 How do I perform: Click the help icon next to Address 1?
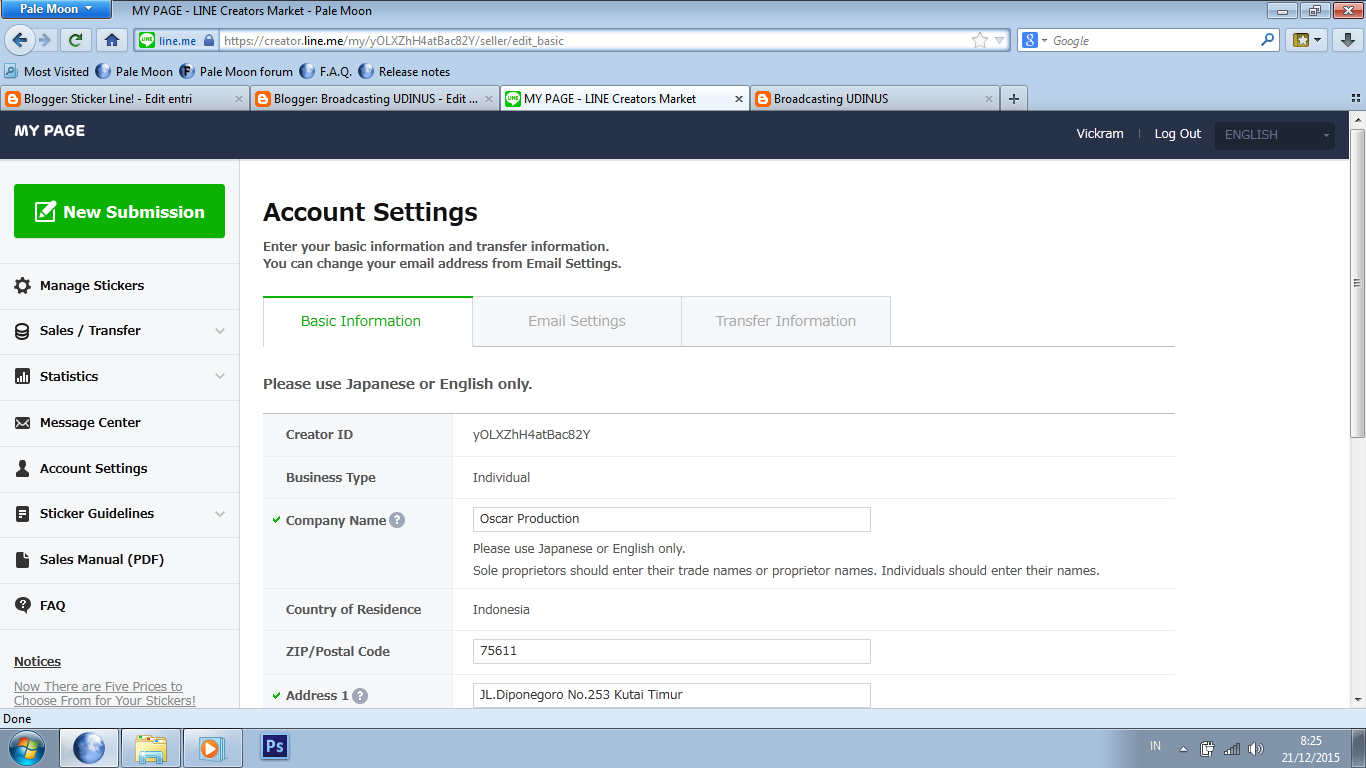[360, 696]
